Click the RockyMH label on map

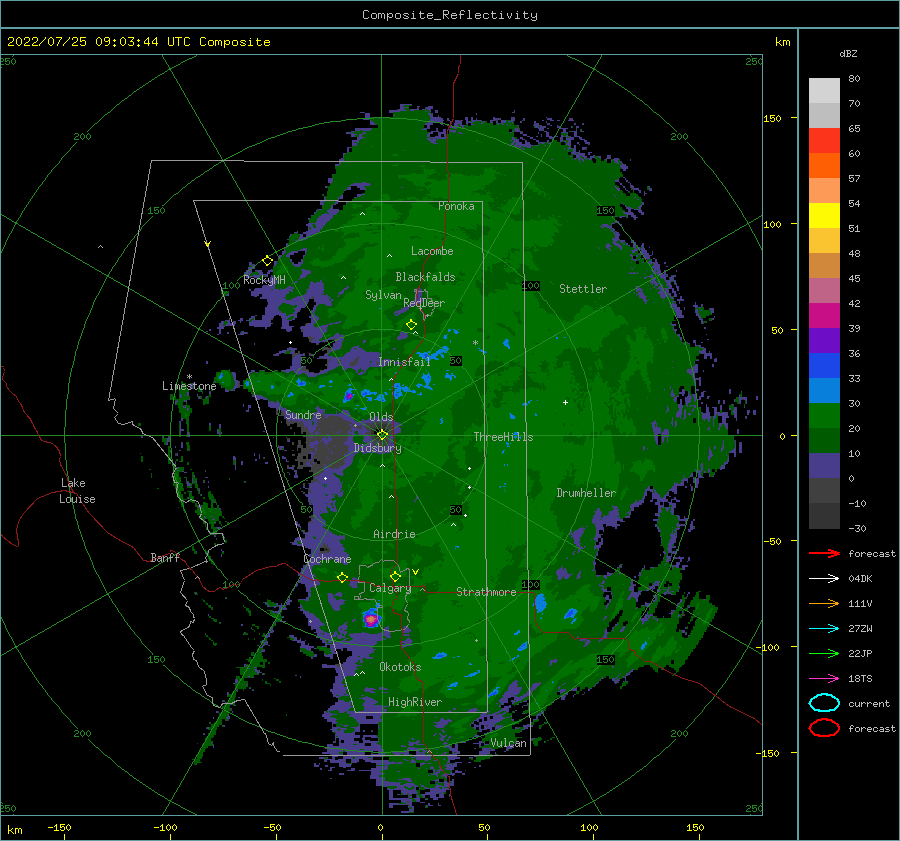click(264, 280)
